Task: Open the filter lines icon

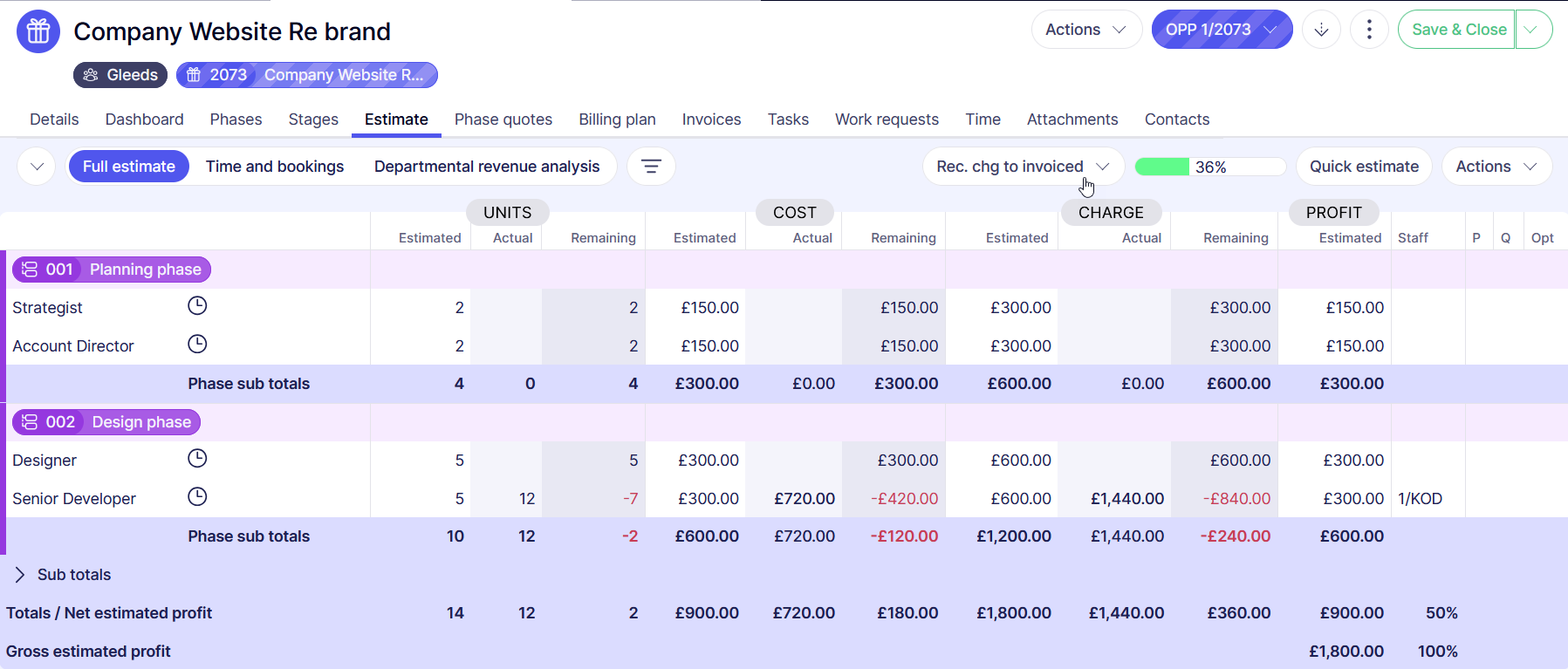Action: click(x=651, y=167)
